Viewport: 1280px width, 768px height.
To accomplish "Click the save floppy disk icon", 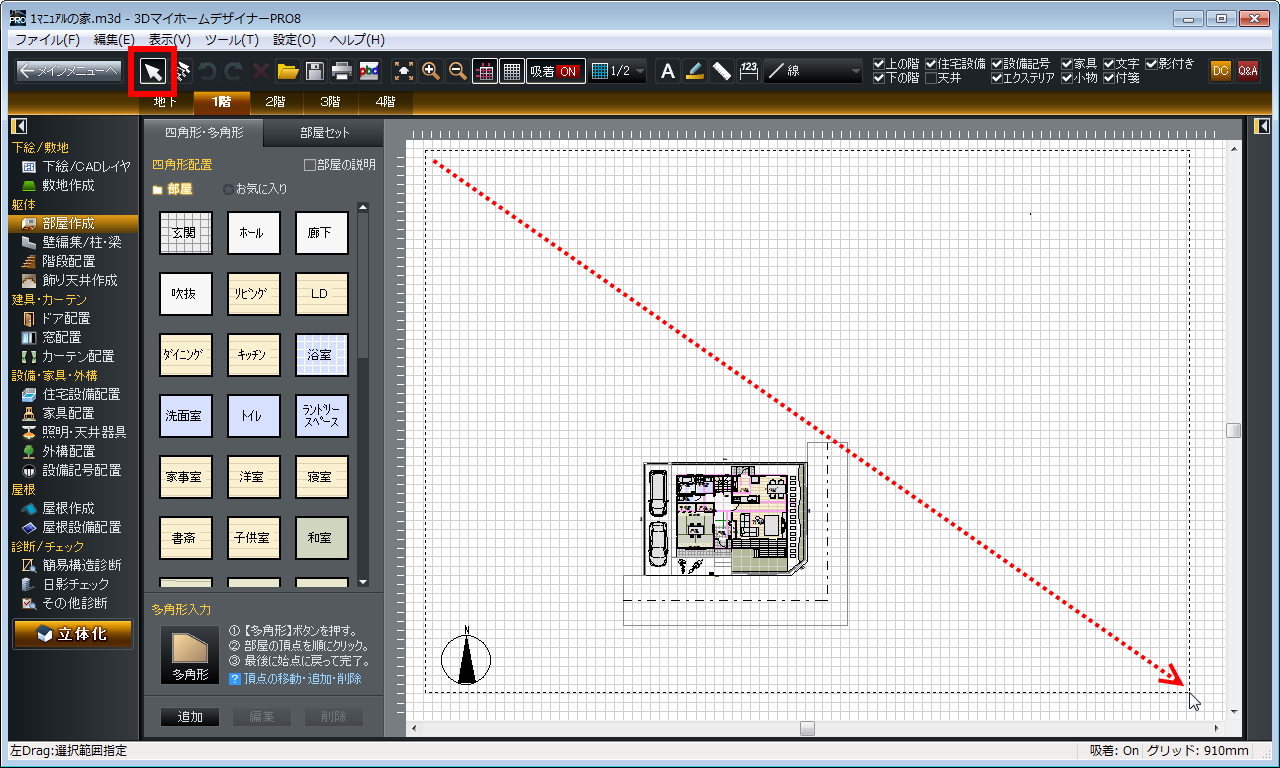I will click(314, 71).
